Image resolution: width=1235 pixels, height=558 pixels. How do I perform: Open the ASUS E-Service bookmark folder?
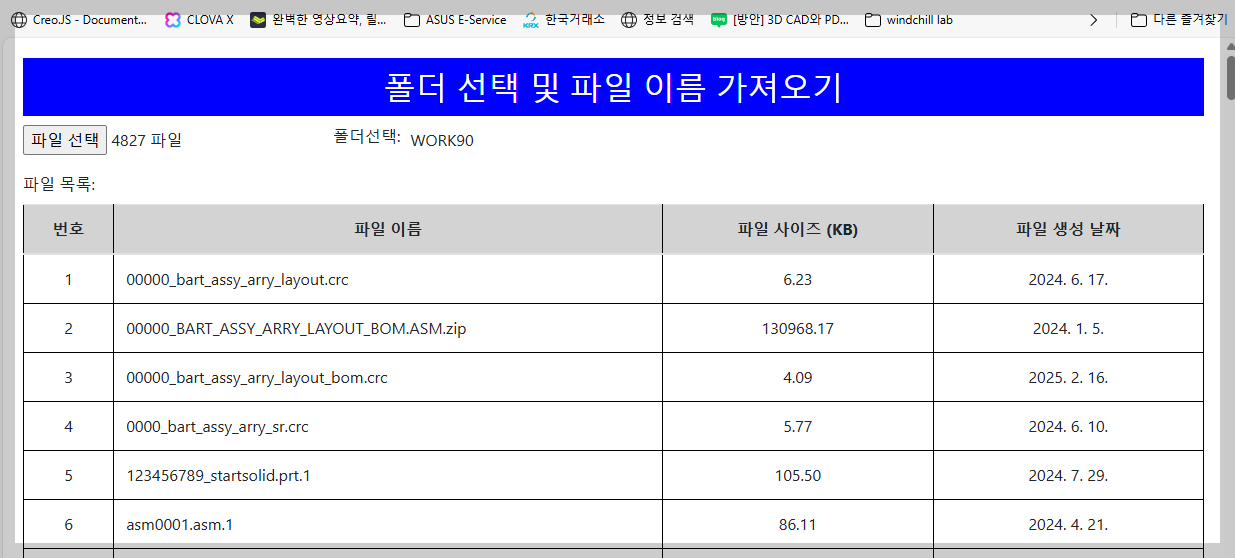coord(455,20)
